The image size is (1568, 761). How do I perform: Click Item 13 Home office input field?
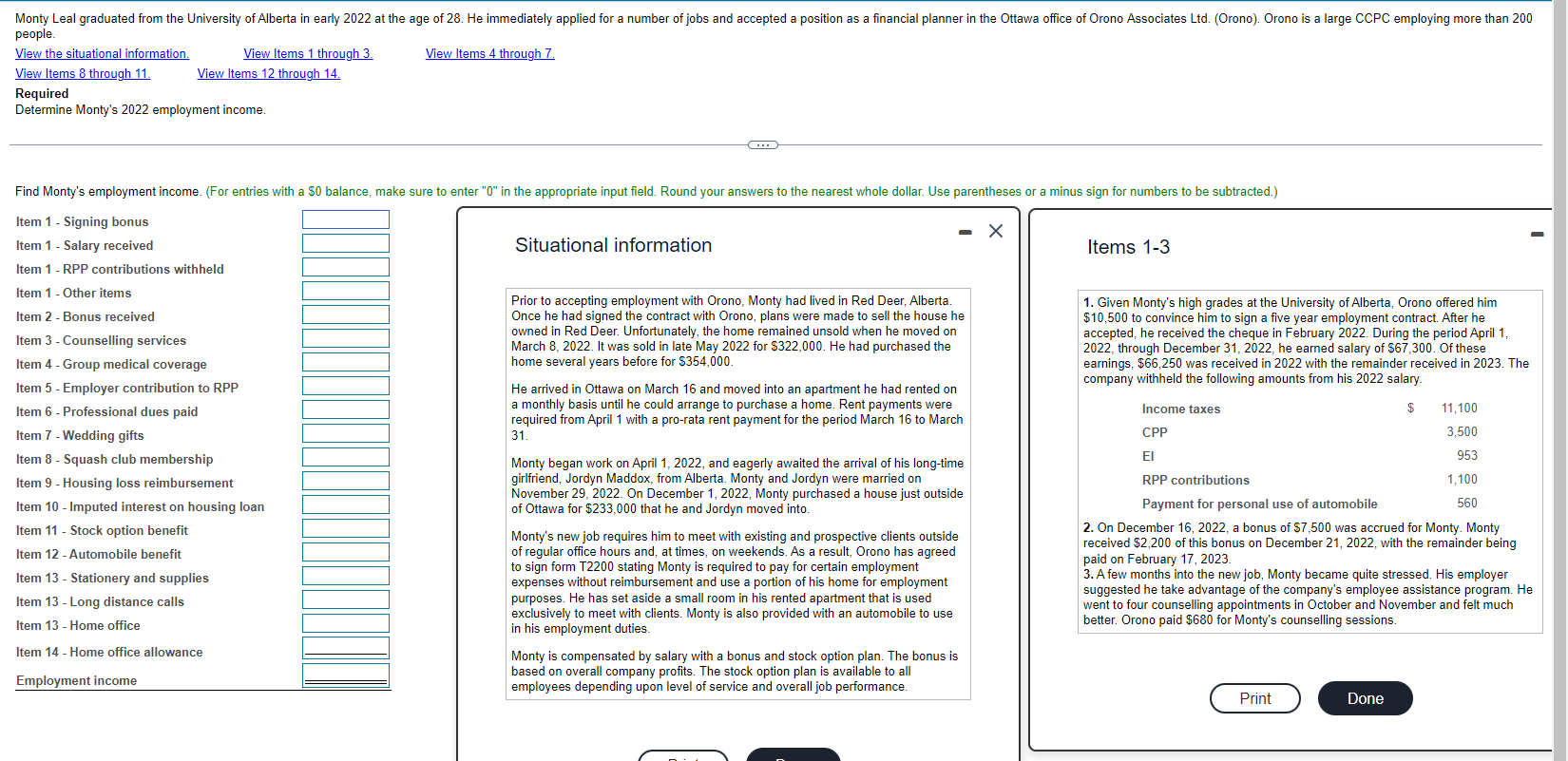(346, 623)
